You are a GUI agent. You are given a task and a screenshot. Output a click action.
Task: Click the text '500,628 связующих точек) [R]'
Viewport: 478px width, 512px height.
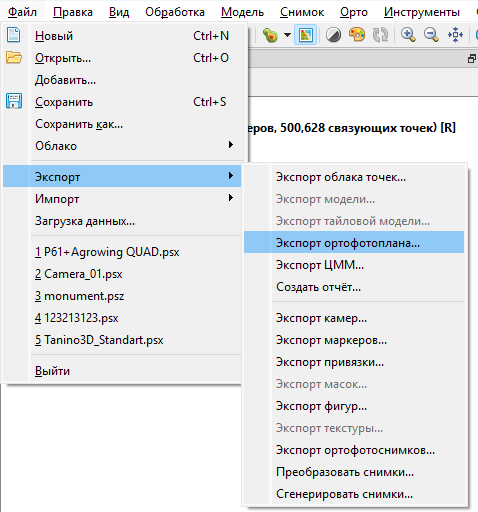tap(368, 128)
